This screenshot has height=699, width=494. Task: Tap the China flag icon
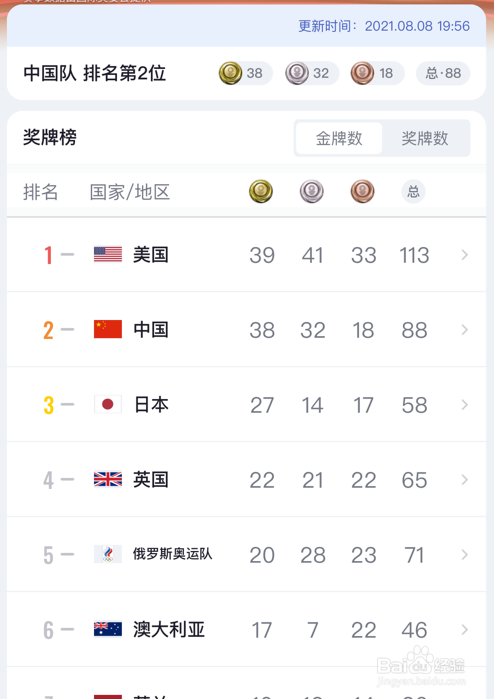[108, 329]
